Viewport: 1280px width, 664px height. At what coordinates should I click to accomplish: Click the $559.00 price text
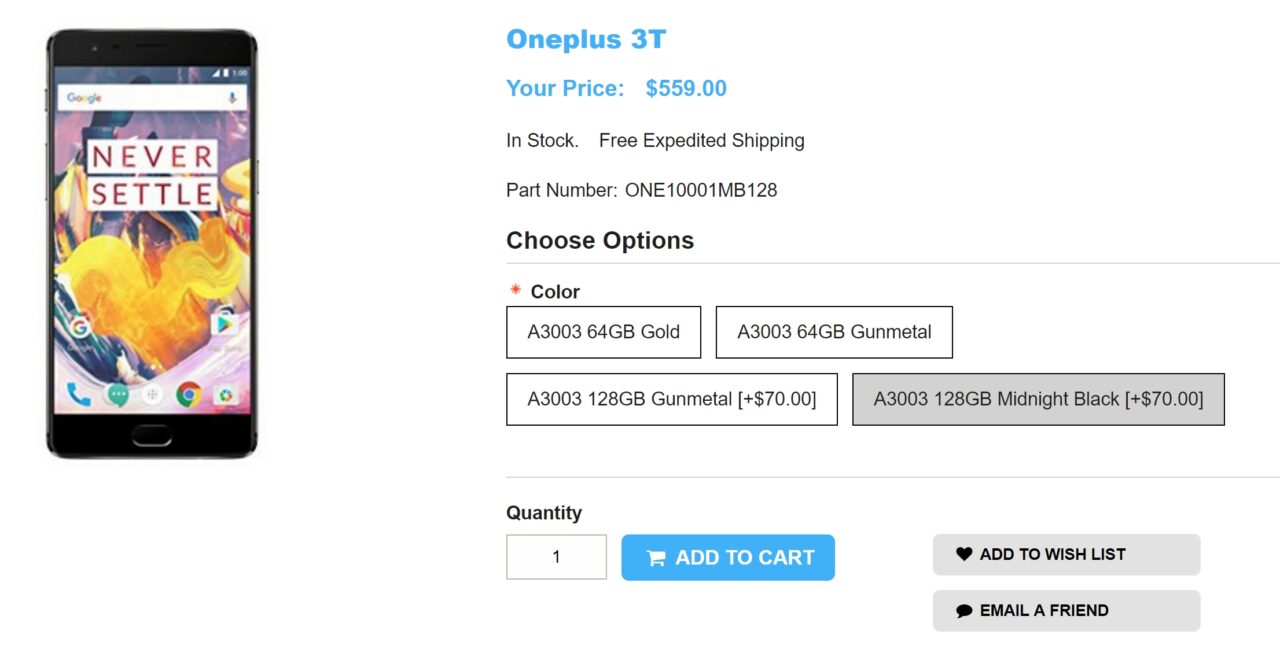click(x=686, y=88)
